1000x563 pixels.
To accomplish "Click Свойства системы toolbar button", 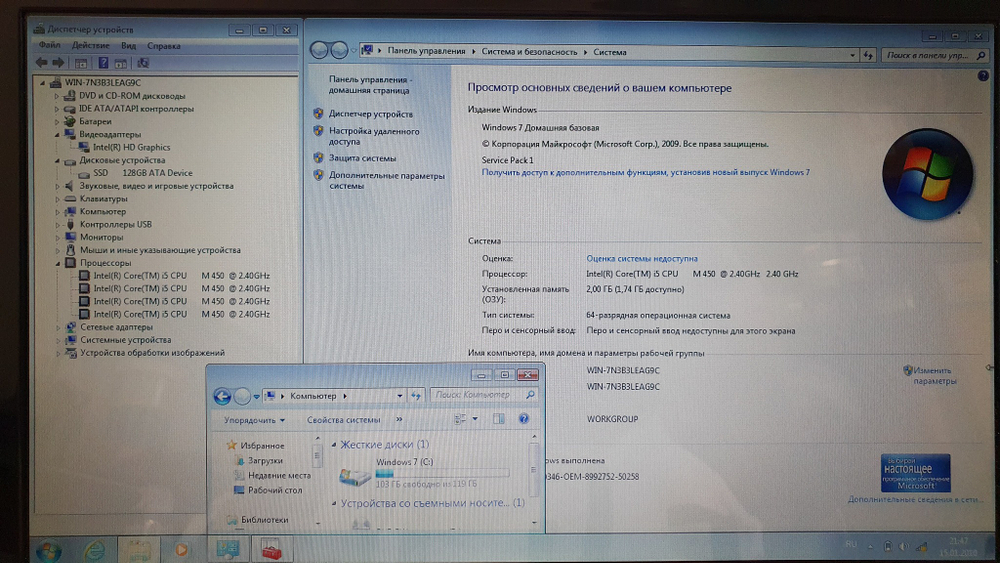I will pyautogui.click(x=343, y=420).
